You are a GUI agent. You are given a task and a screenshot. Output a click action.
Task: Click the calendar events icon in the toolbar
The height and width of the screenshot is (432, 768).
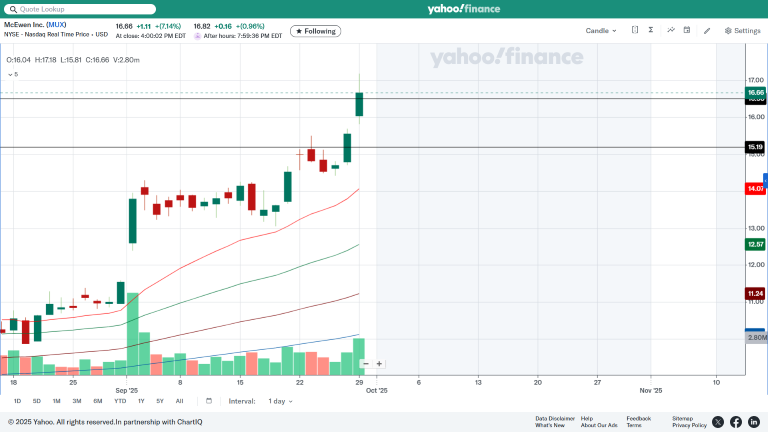[687, 30]
